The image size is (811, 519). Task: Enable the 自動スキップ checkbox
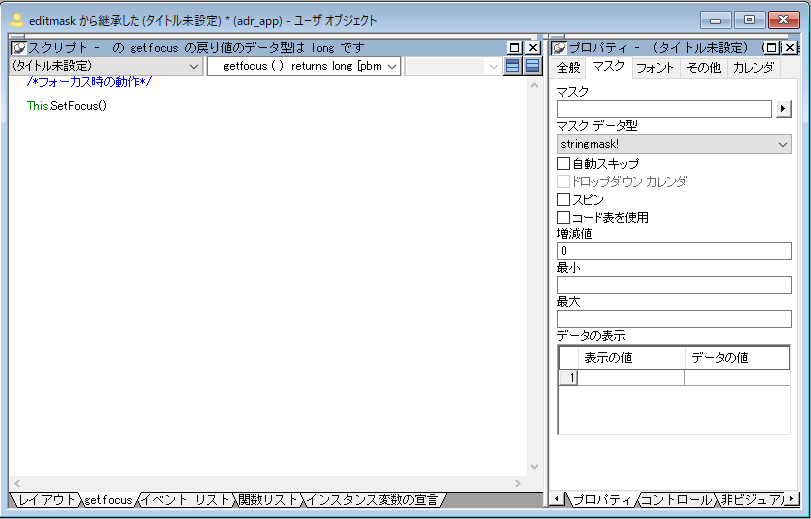563,163
